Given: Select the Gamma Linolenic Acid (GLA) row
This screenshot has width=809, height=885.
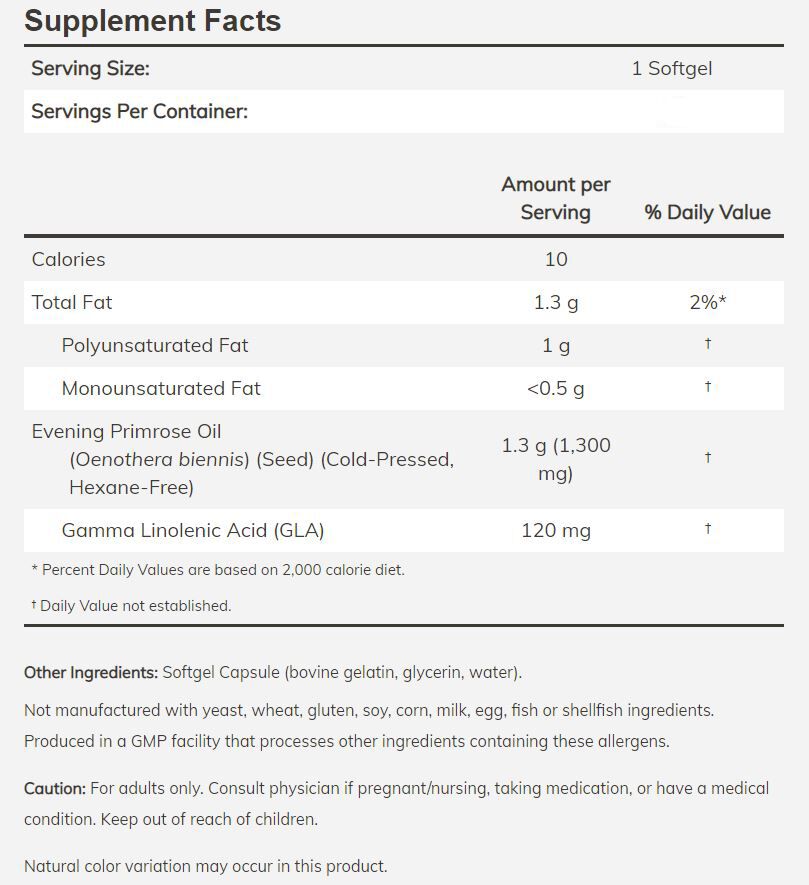Looking at the screenshot, I should [x=193, y=530].
